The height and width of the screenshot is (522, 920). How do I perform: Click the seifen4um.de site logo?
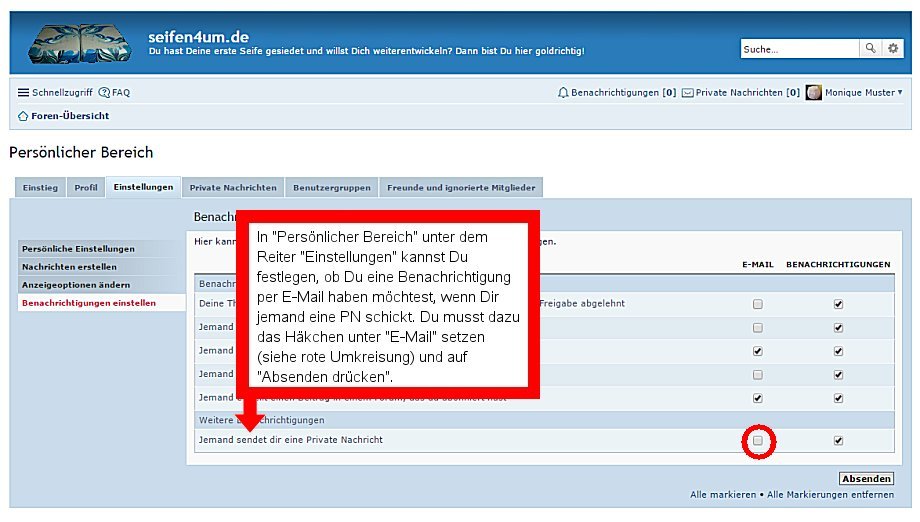point(79,43)
